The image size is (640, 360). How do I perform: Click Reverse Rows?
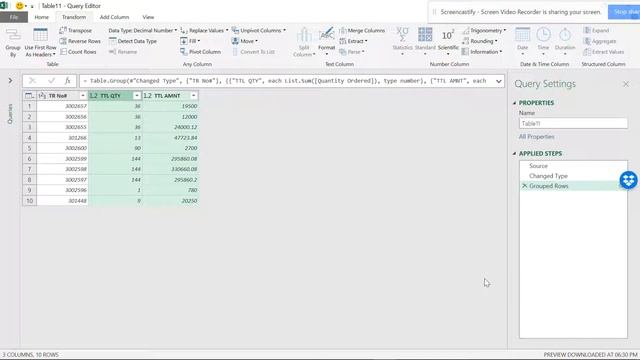click(80, 41)
